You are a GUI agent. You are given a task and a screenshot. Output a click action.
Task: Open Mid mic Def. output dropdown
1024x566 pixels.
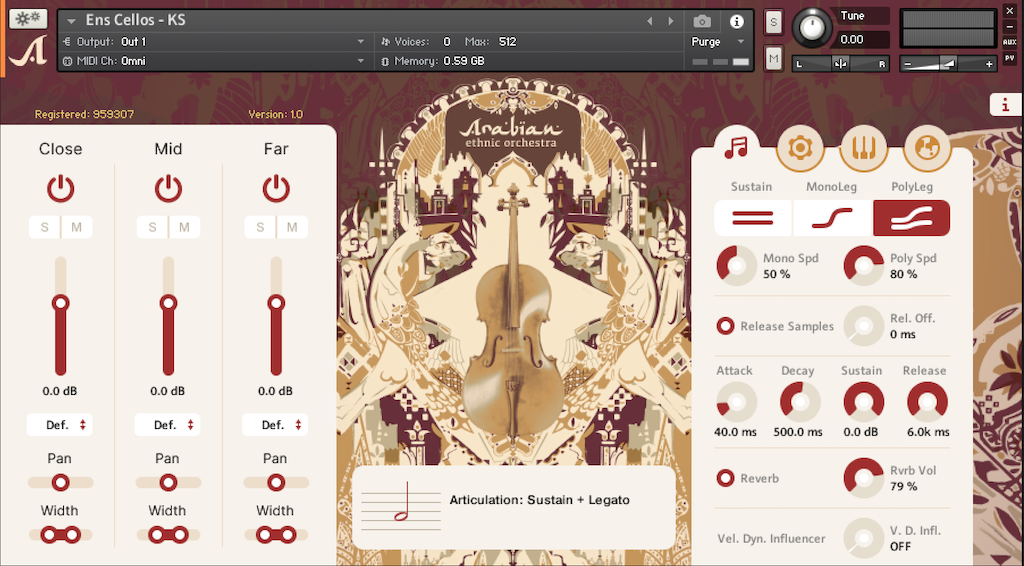coord(167,425)
